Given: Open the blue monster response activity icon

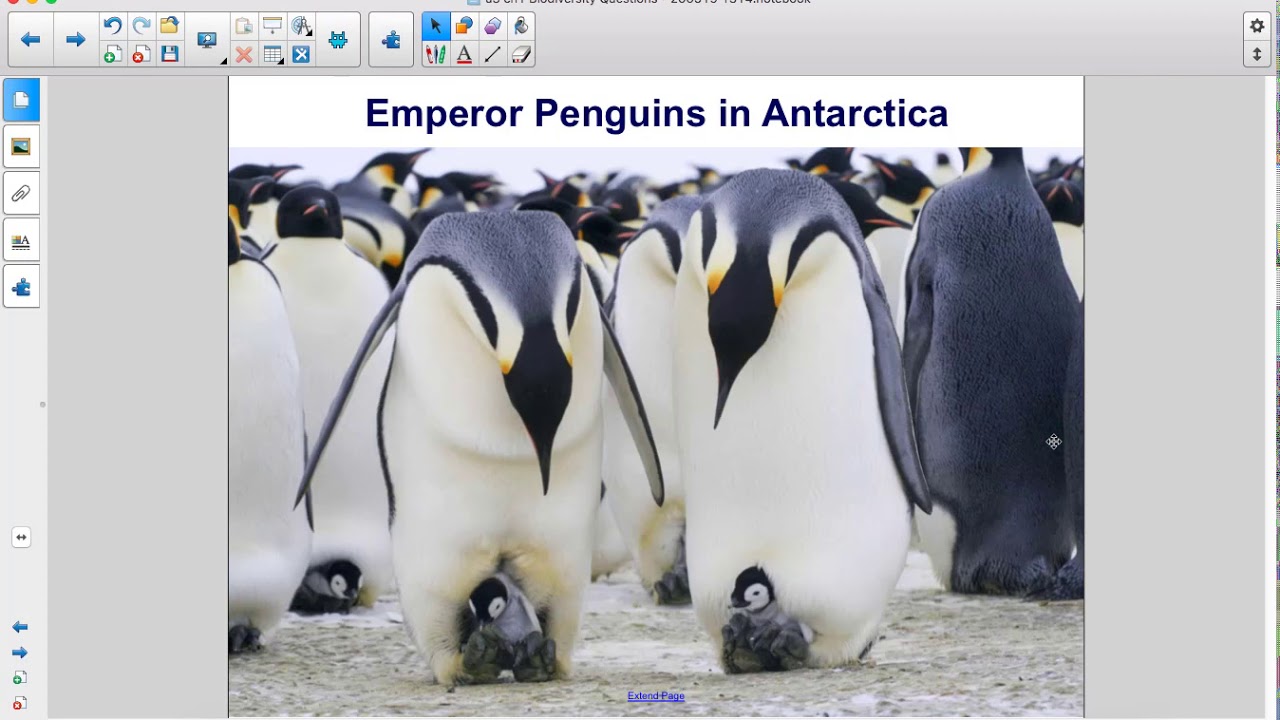Looking at the screenshot, I should pyautogui.click(x=338, y=40).
